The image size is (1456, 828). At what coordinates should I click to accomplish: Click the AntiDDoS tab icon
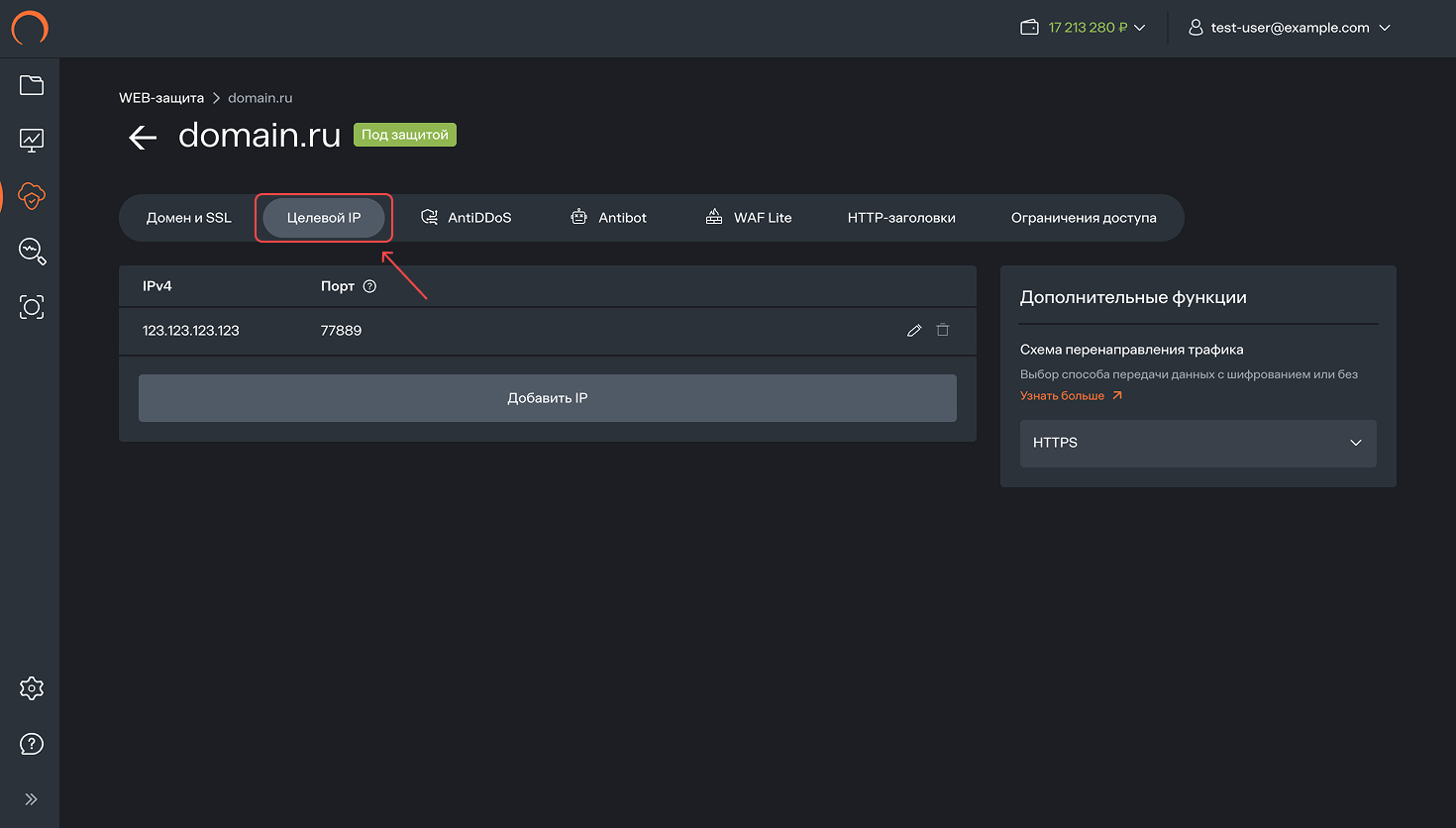click(429, 217)
